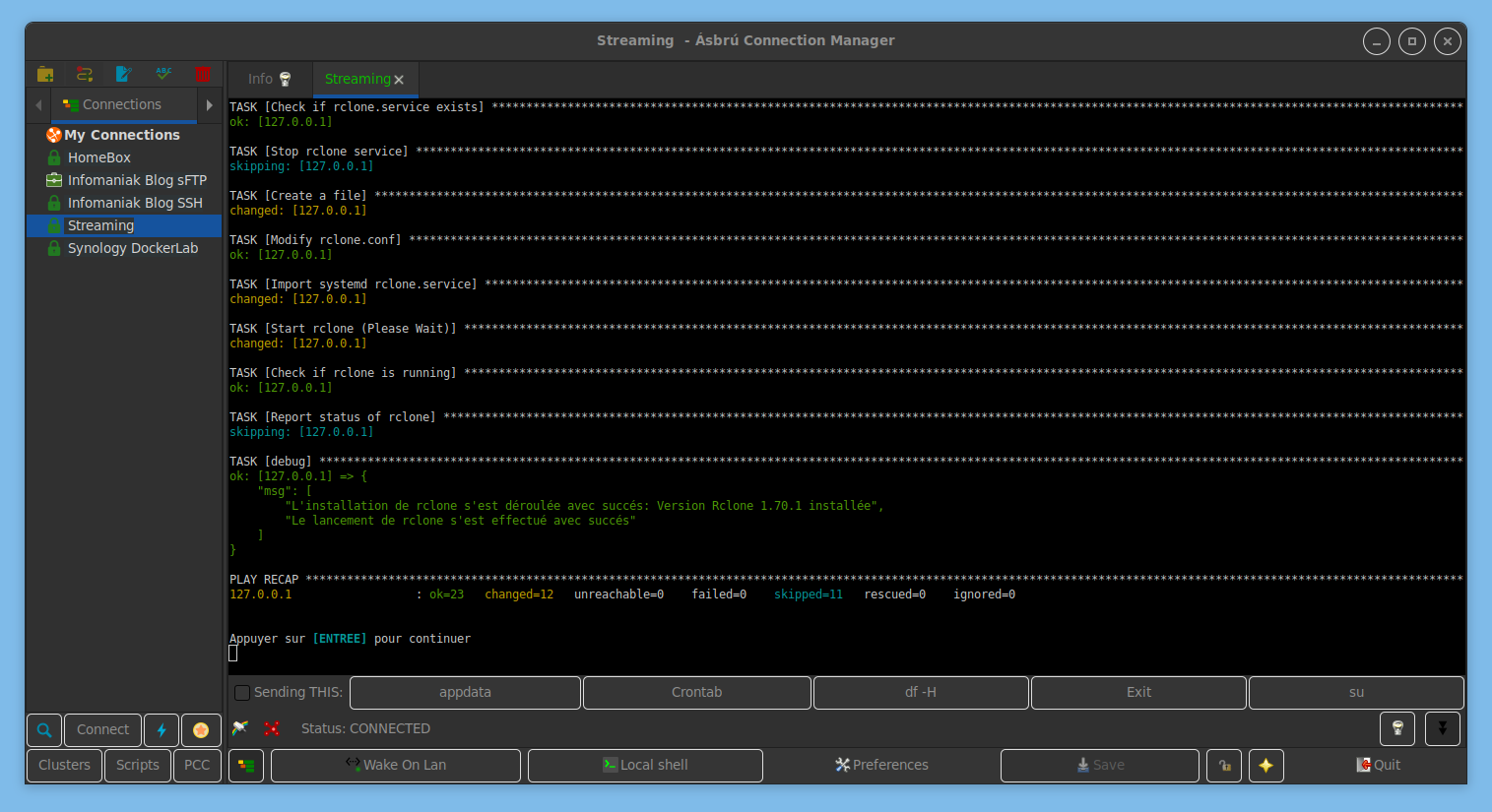Open Wake On Lan
The image size is (1492, 812).
396,766
